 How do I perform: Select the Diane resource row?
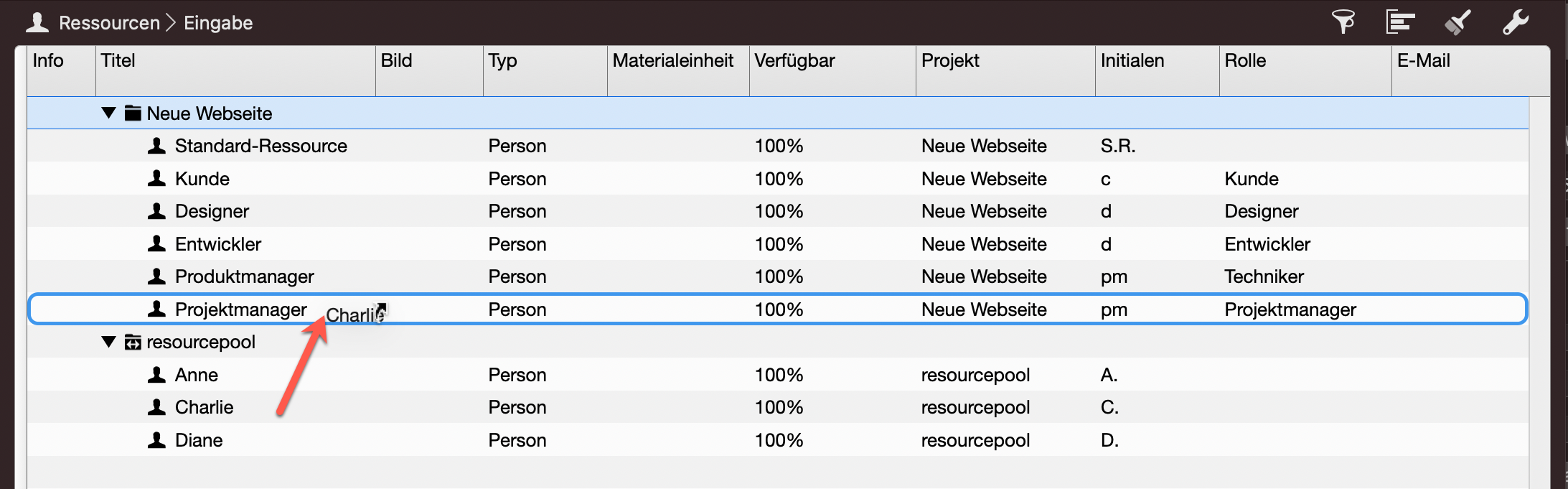pos(199,441)
